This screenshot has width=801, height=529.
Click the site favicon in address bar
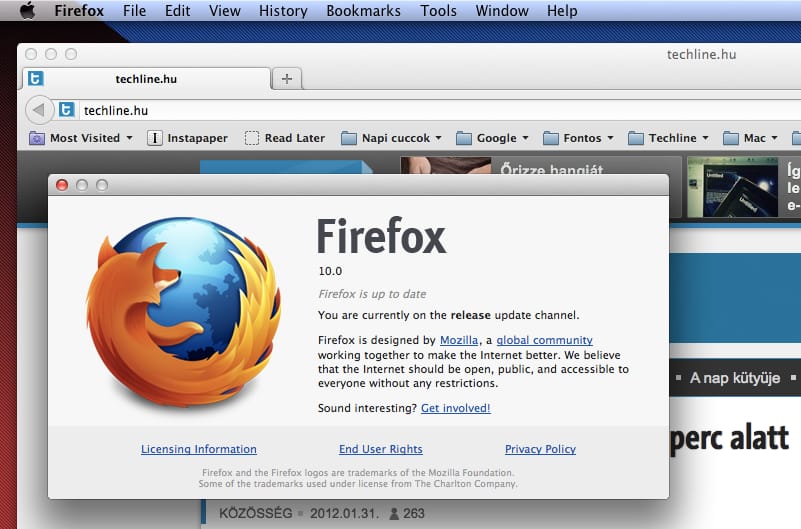(66, 110)
